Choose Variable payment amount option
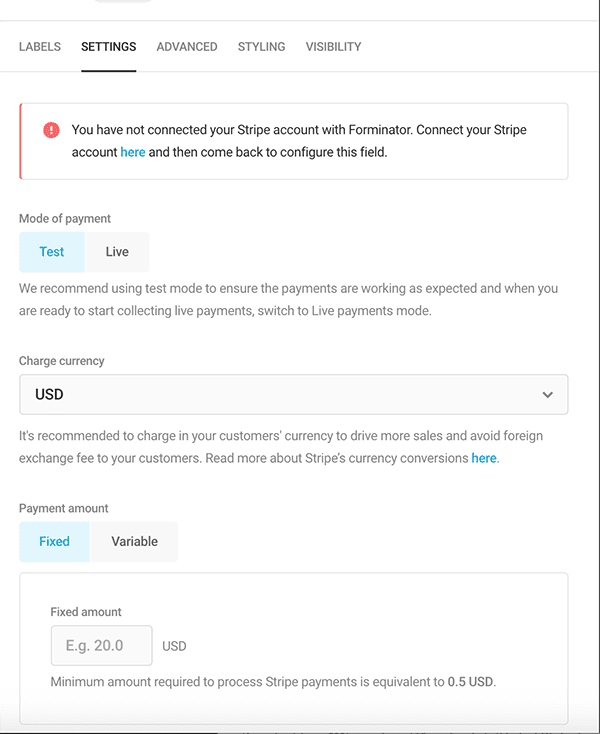600x734 pixels. pyautogui.click(x=134, y=541)
